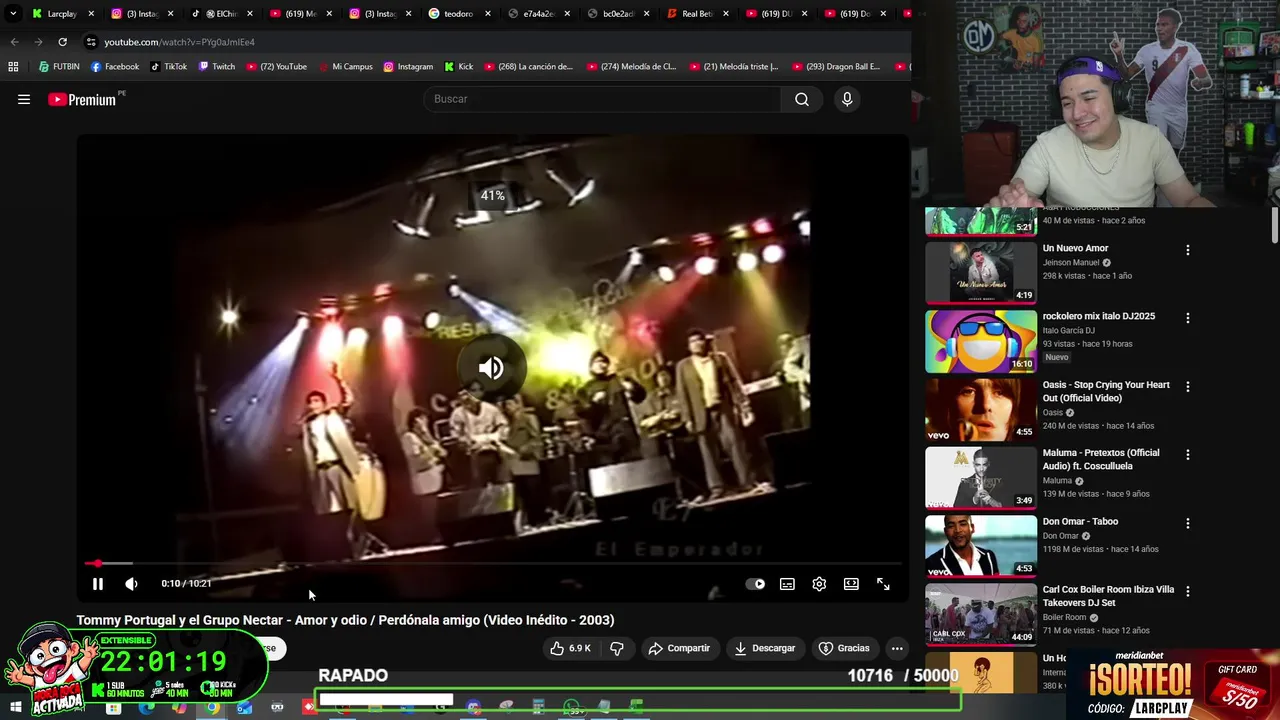The height and width of the screenshot is (720, 1280).
Task: Open the (72) YouTube bookmark
Action: [276, 67]
